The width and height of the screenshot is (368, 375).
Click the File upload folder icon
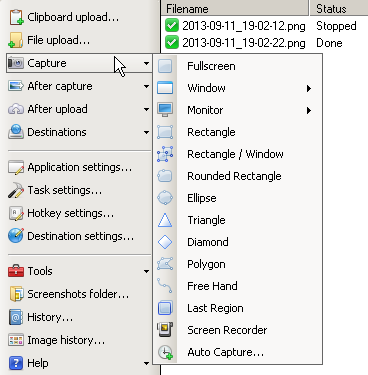click(16, 40)
